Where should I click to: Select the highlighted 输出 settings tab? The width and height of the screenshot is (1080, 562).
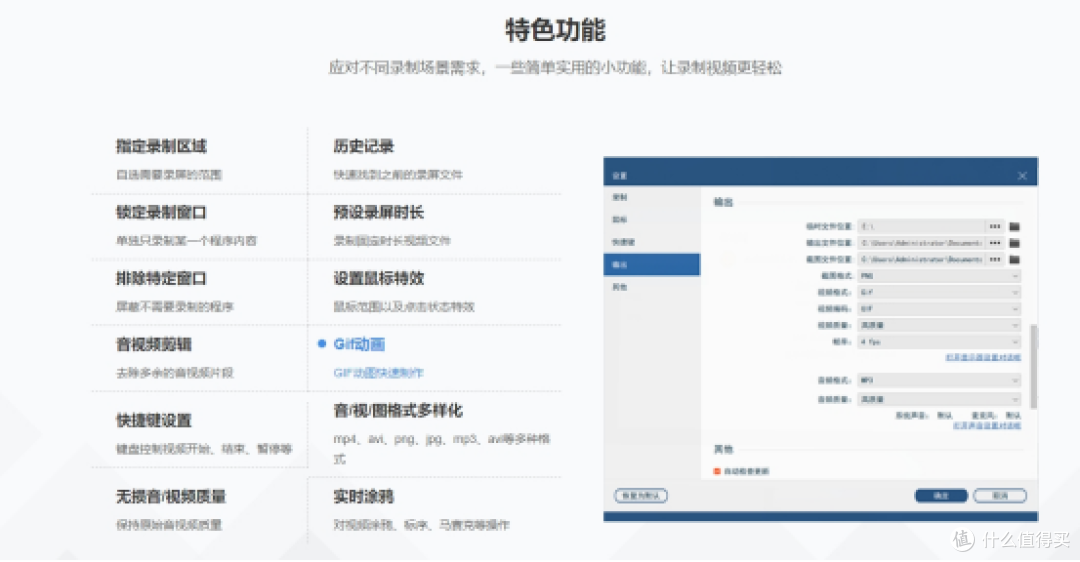[x=652, y=264]
